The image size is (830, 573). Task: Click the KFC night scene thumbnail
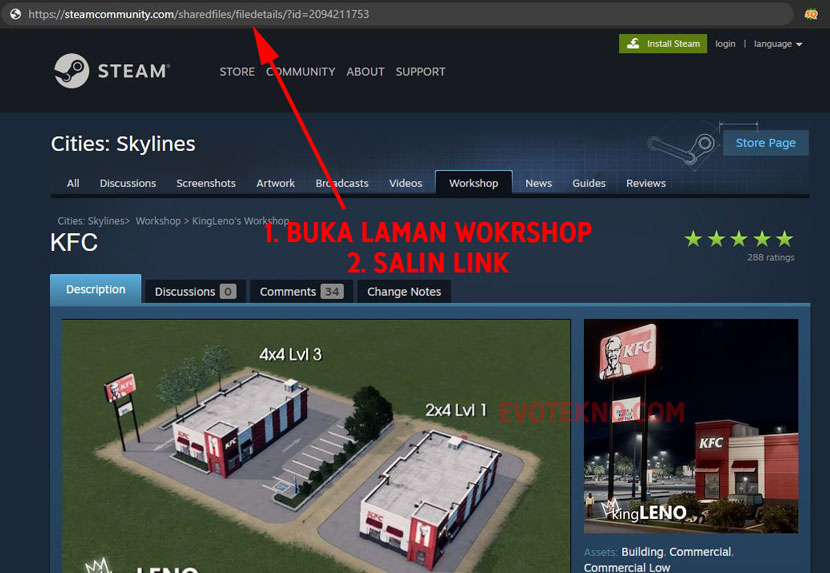point(691,426)
